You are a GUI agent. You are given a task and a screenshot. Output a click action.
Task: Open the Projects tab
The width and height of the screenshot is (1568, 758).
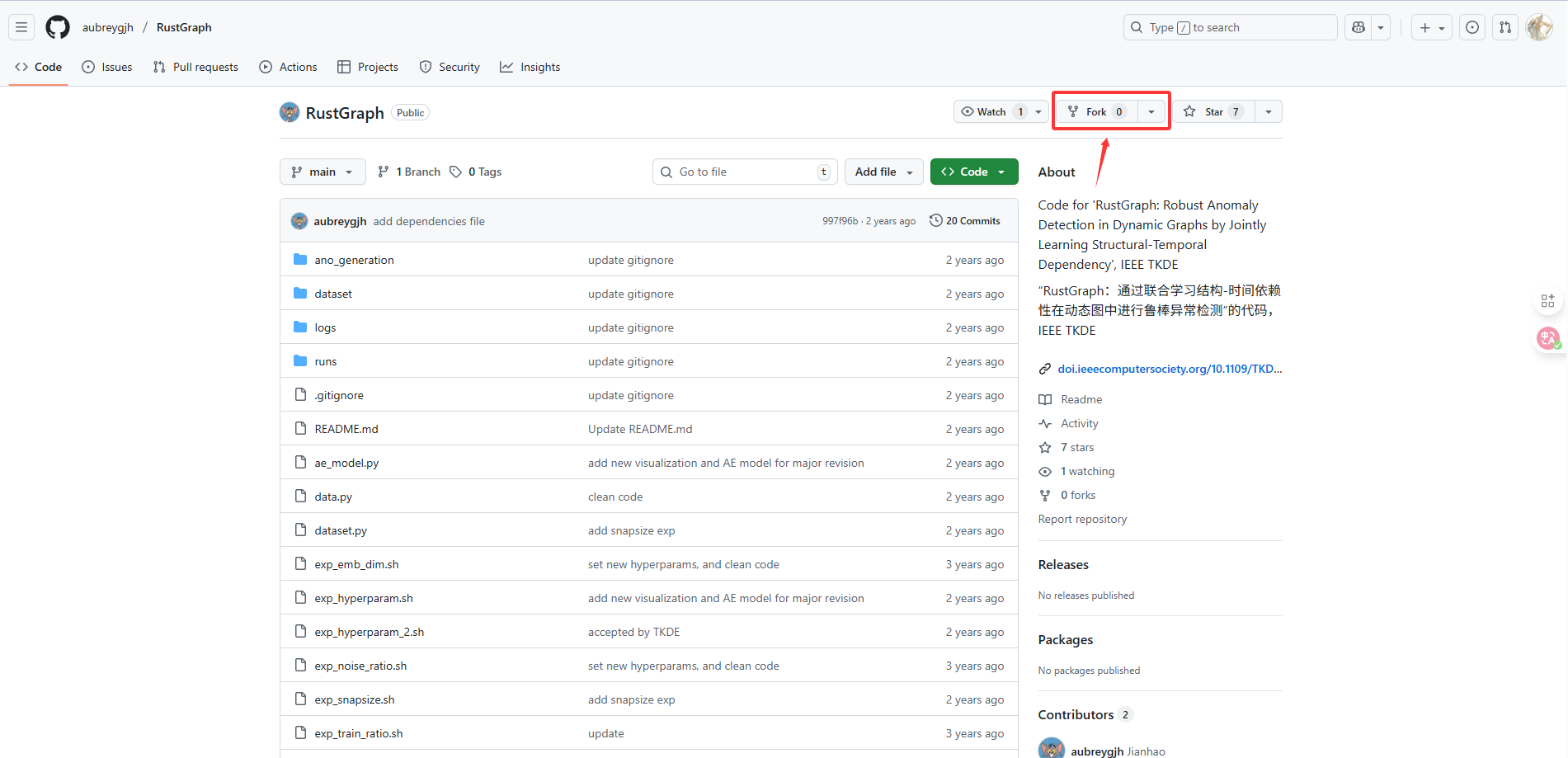click(368, 67)
